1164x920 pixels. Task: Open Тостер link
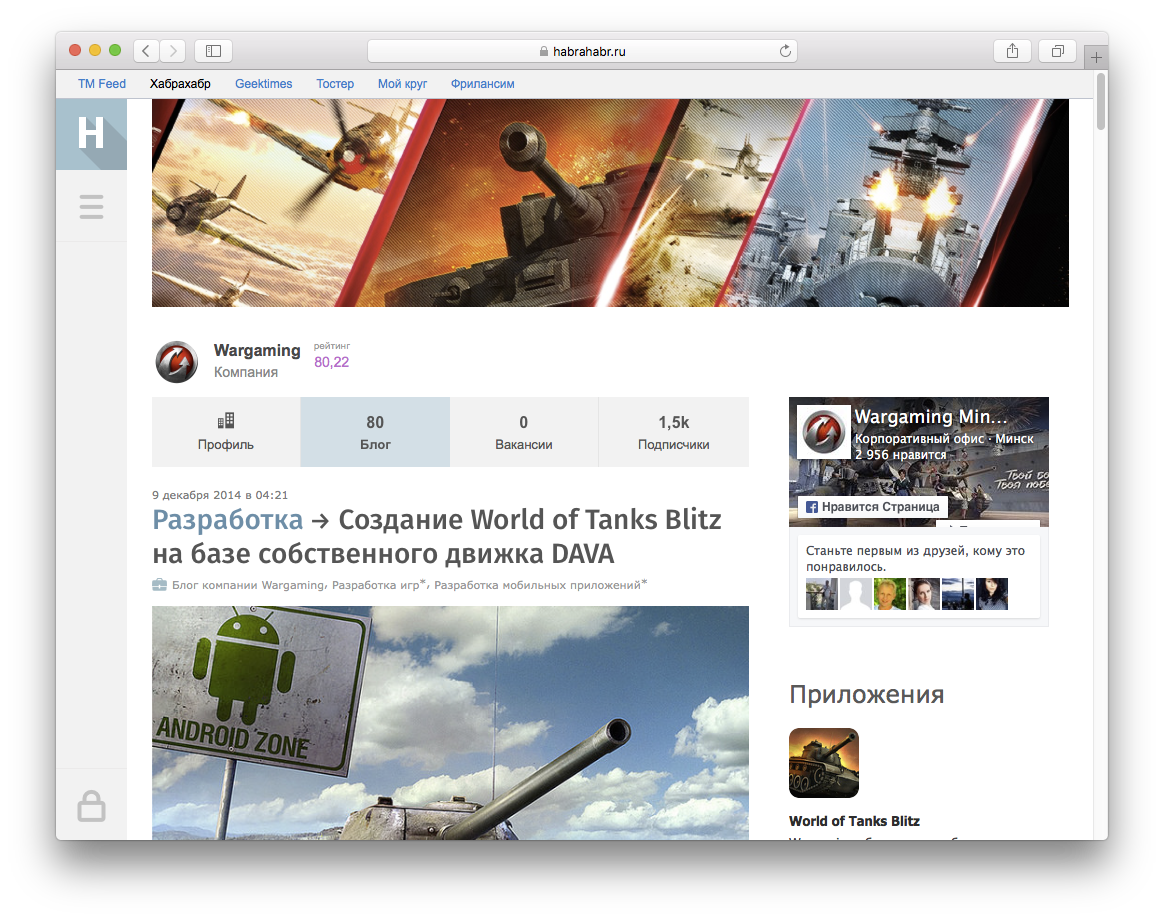click(x=335, y=84)
